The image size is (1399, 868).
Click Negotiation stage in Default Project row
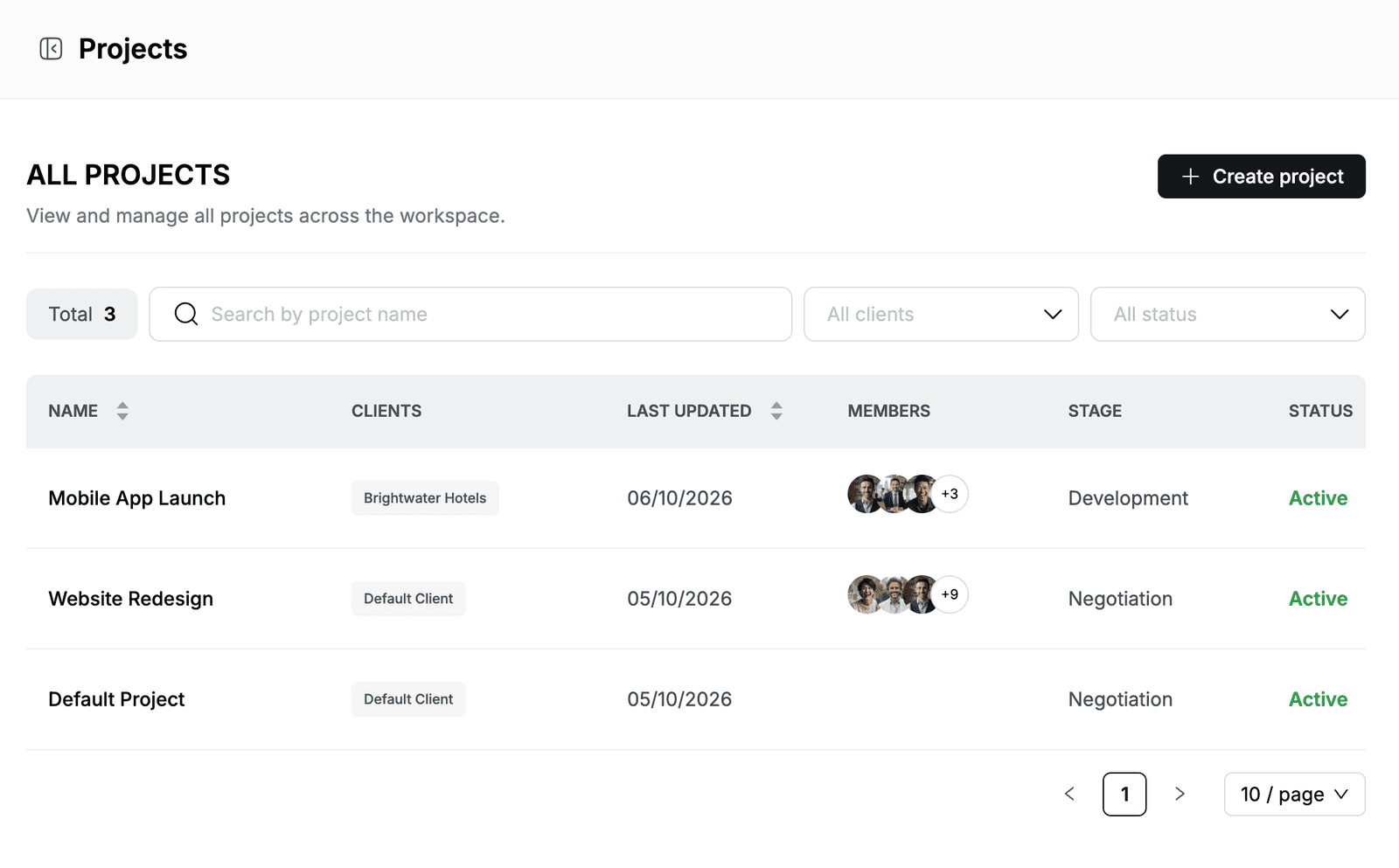coord(1120,699)
